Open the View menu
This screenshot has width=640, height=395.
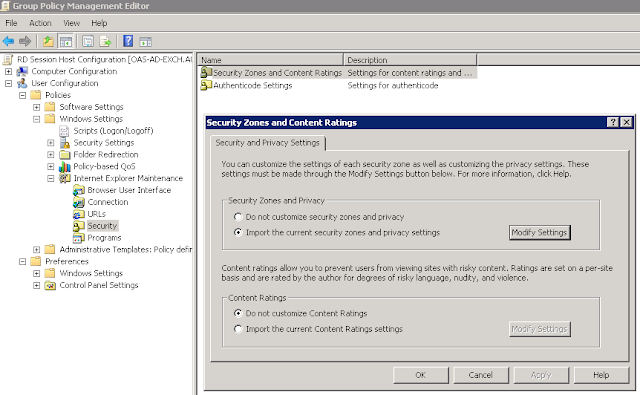click(71, 23)
